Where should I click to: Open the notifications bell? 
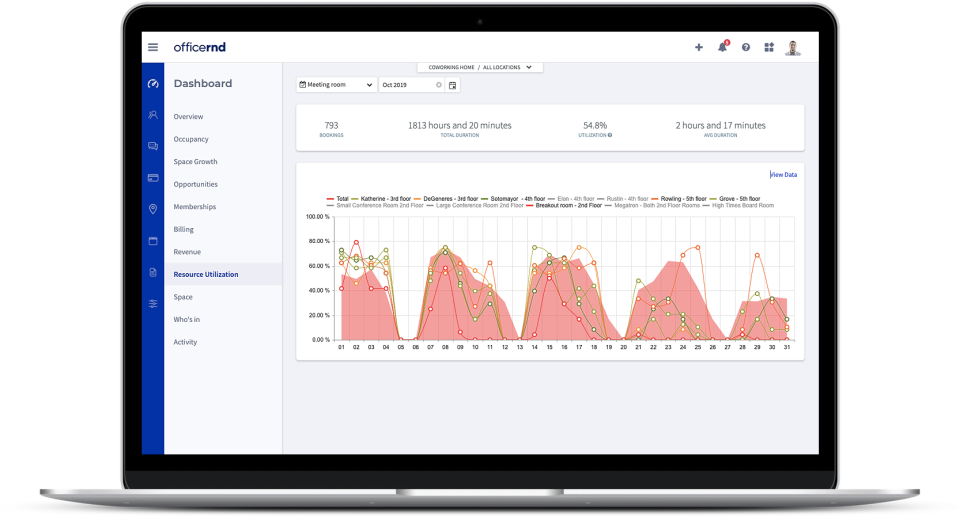pyautogui.click(x=723, y=47)
